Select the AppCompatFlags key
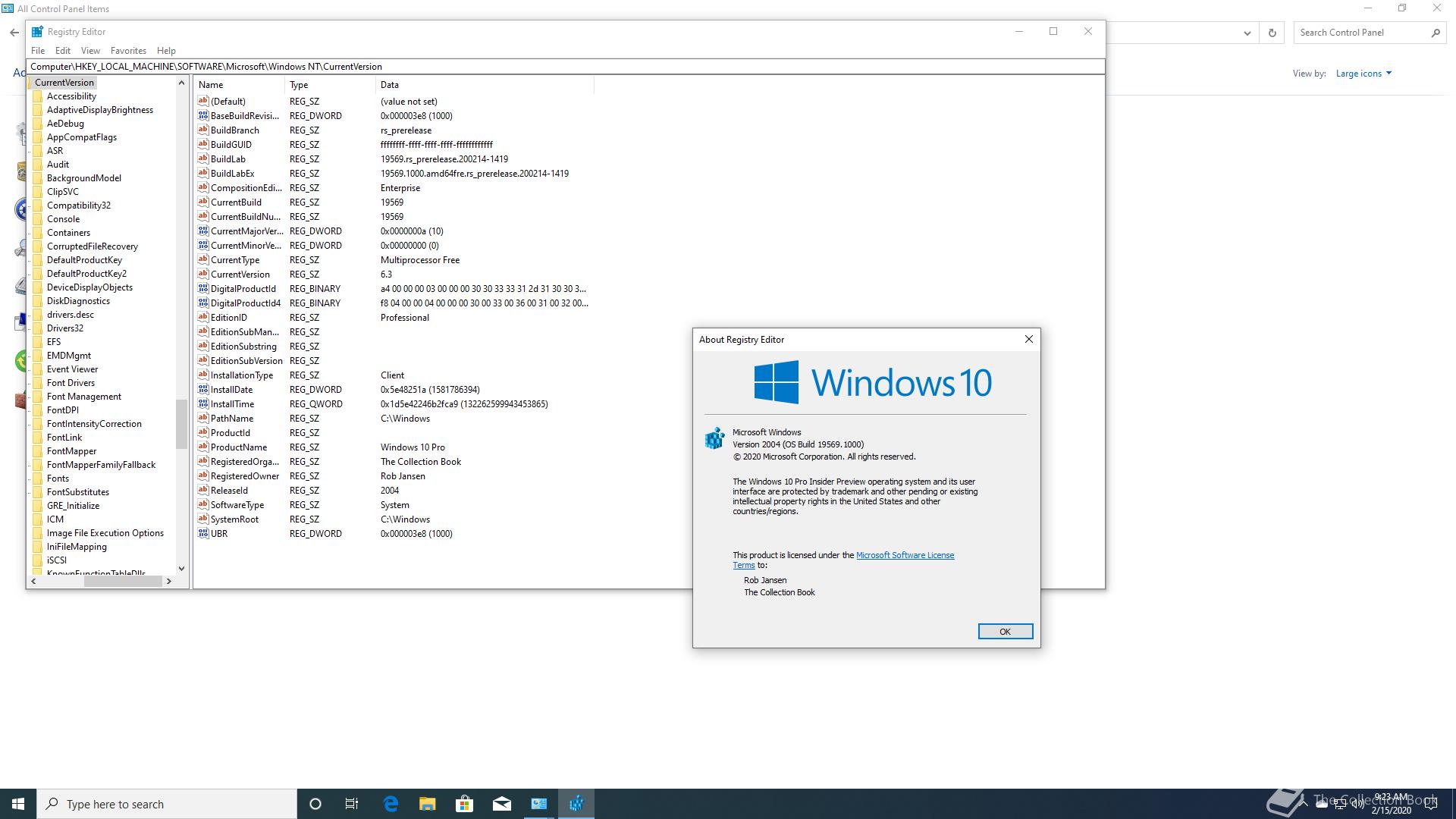The height and width of the screenshot is (819, 1456). click(82, 137)
